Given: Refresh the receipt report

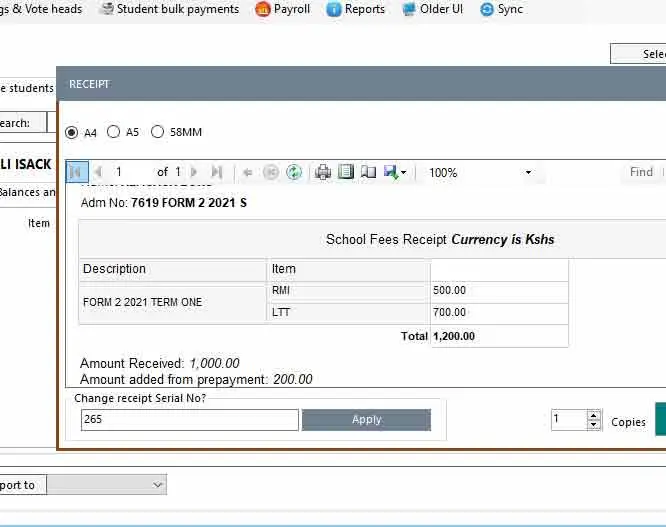Looking at the screenshot, I should (x=294, y=172).
